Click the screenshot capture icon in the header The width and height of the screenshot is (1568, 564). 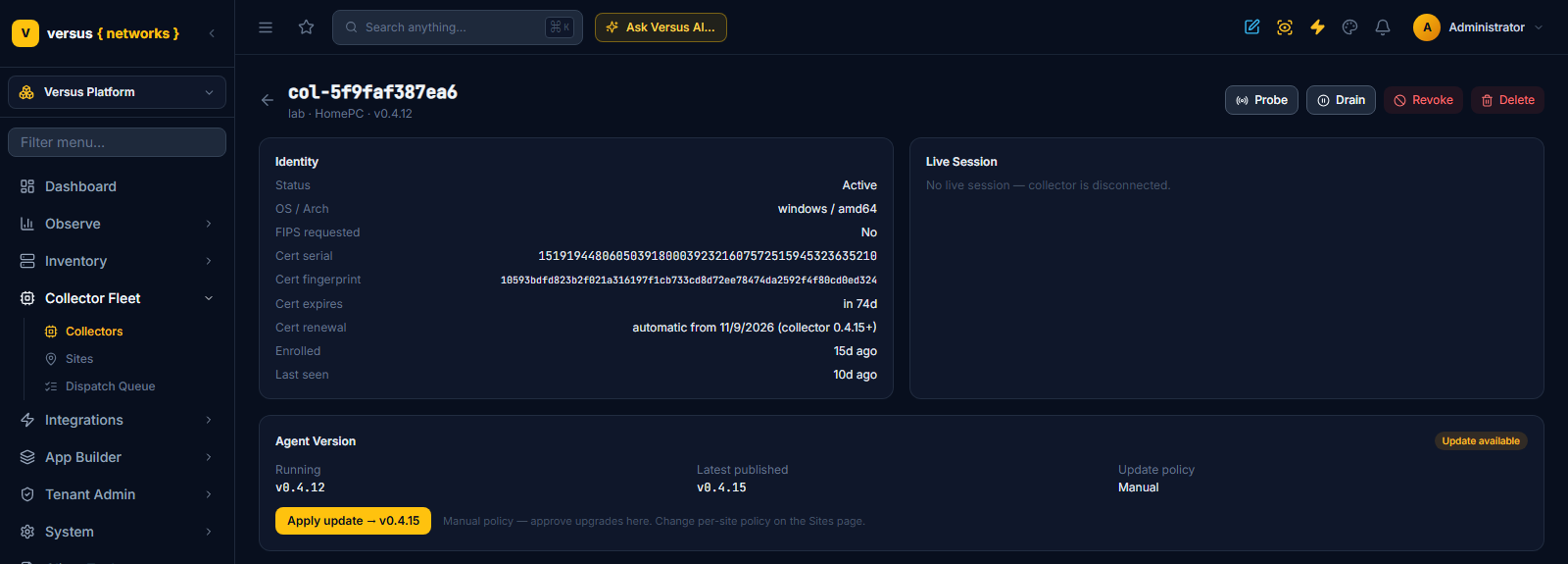click(1285, 27)
